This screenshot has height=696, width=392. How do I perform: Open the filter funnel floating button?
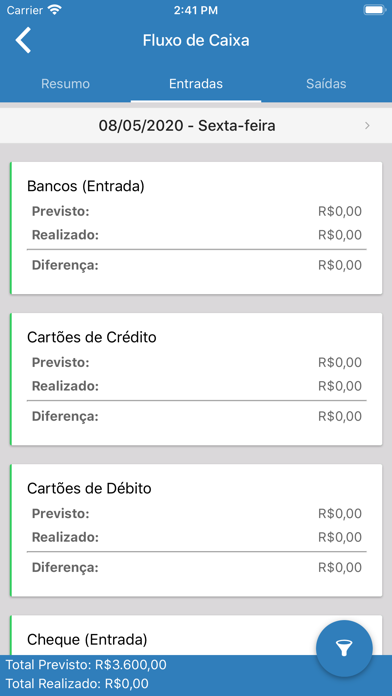344,649
